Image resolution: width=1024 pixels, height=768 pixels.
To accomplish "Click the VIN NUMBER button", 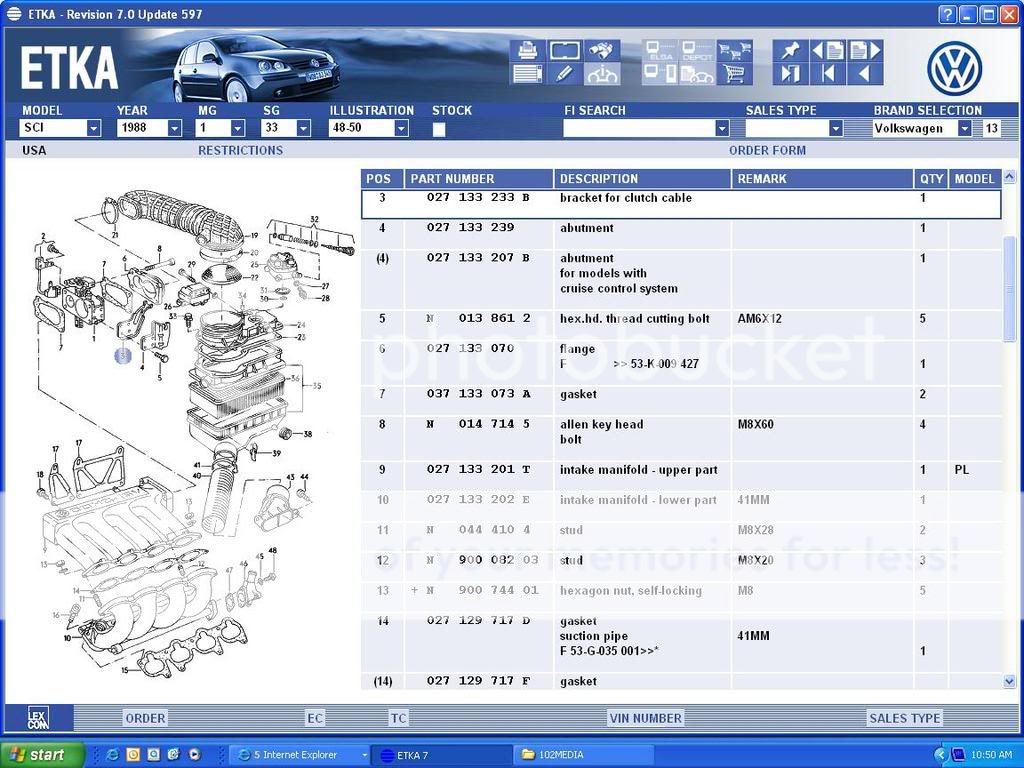I will point(644,718).
